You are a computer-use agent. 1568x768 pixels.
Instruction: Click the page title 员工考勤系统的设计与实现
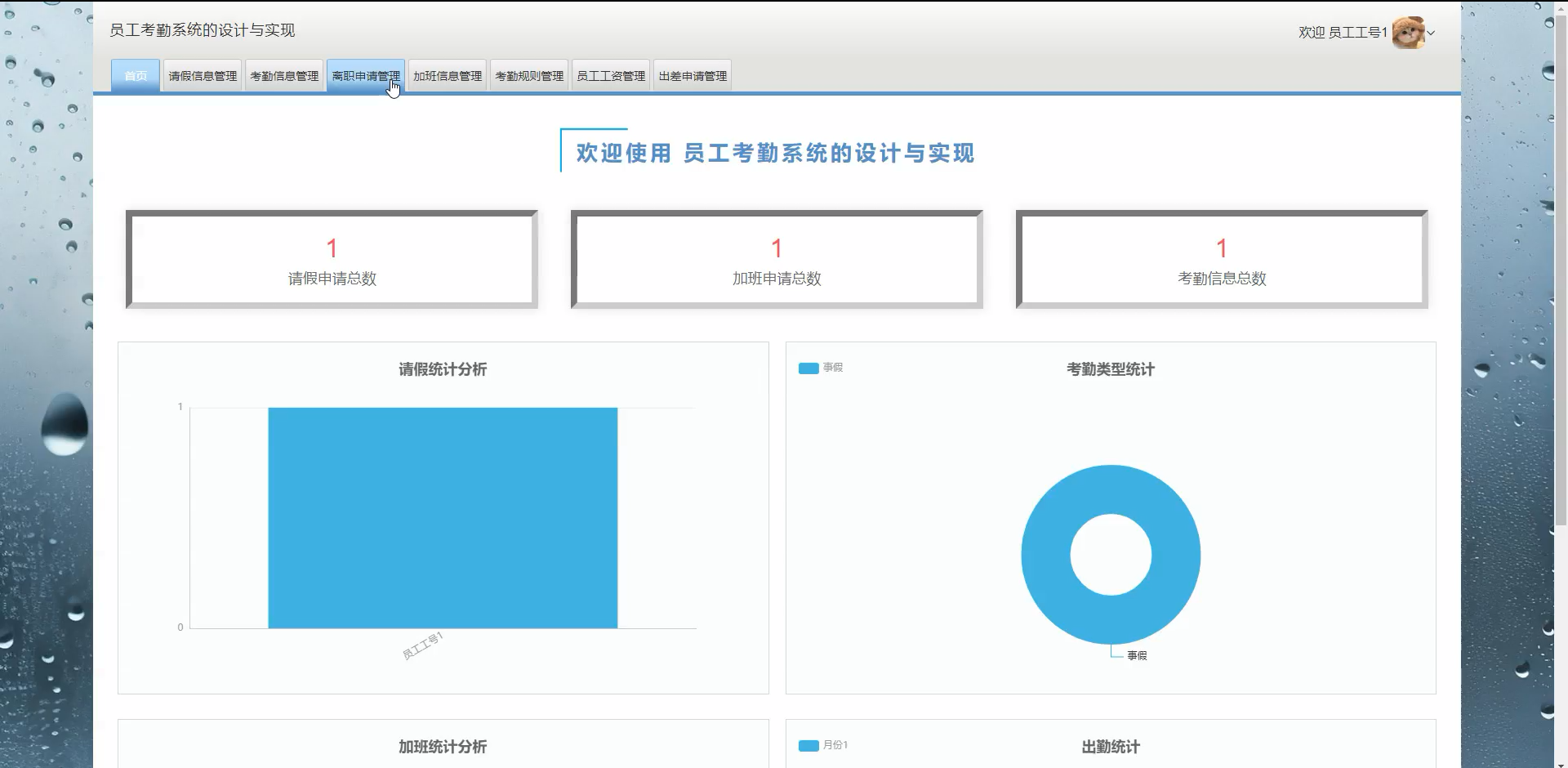(202, 30)
